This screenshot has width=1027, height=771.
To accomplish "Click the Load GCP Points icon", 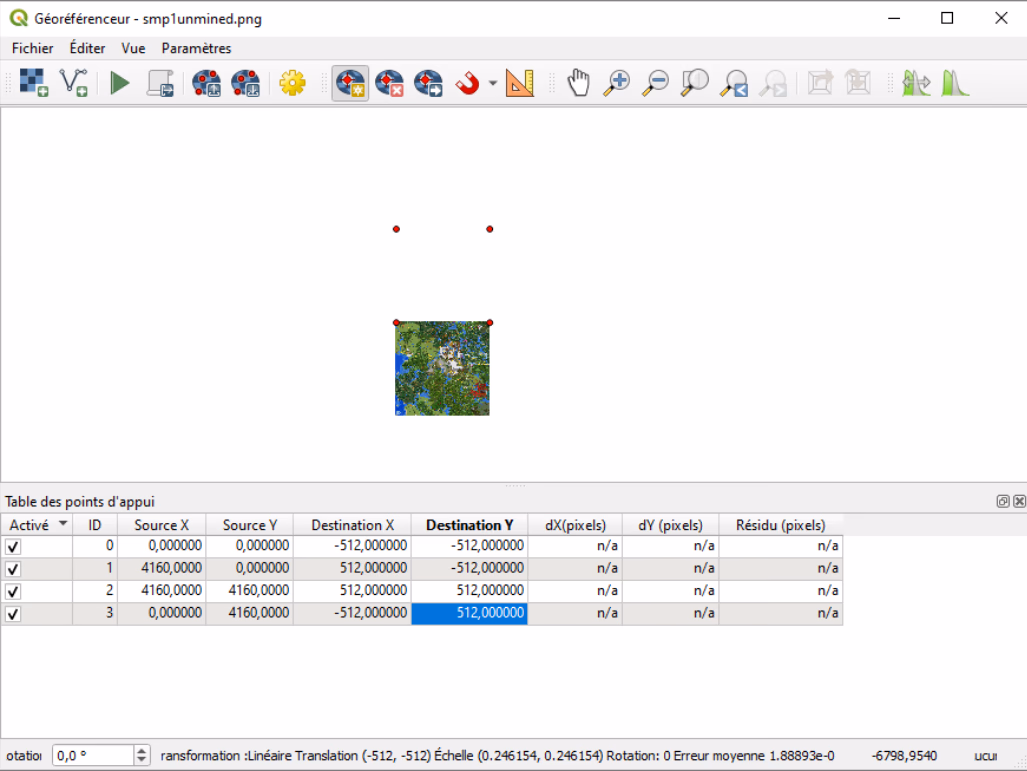I will (x=207, y=83).
